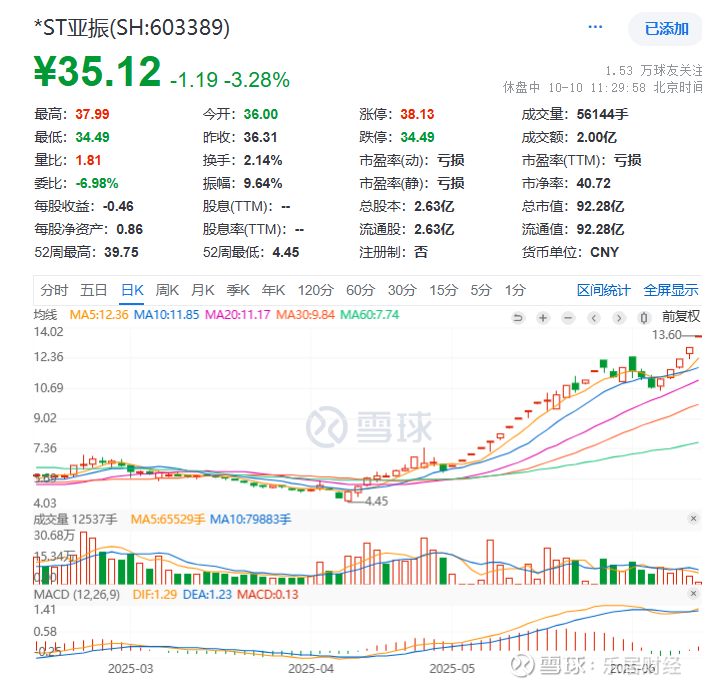Move chart right with the right chevron icon

tap(619, 318)
